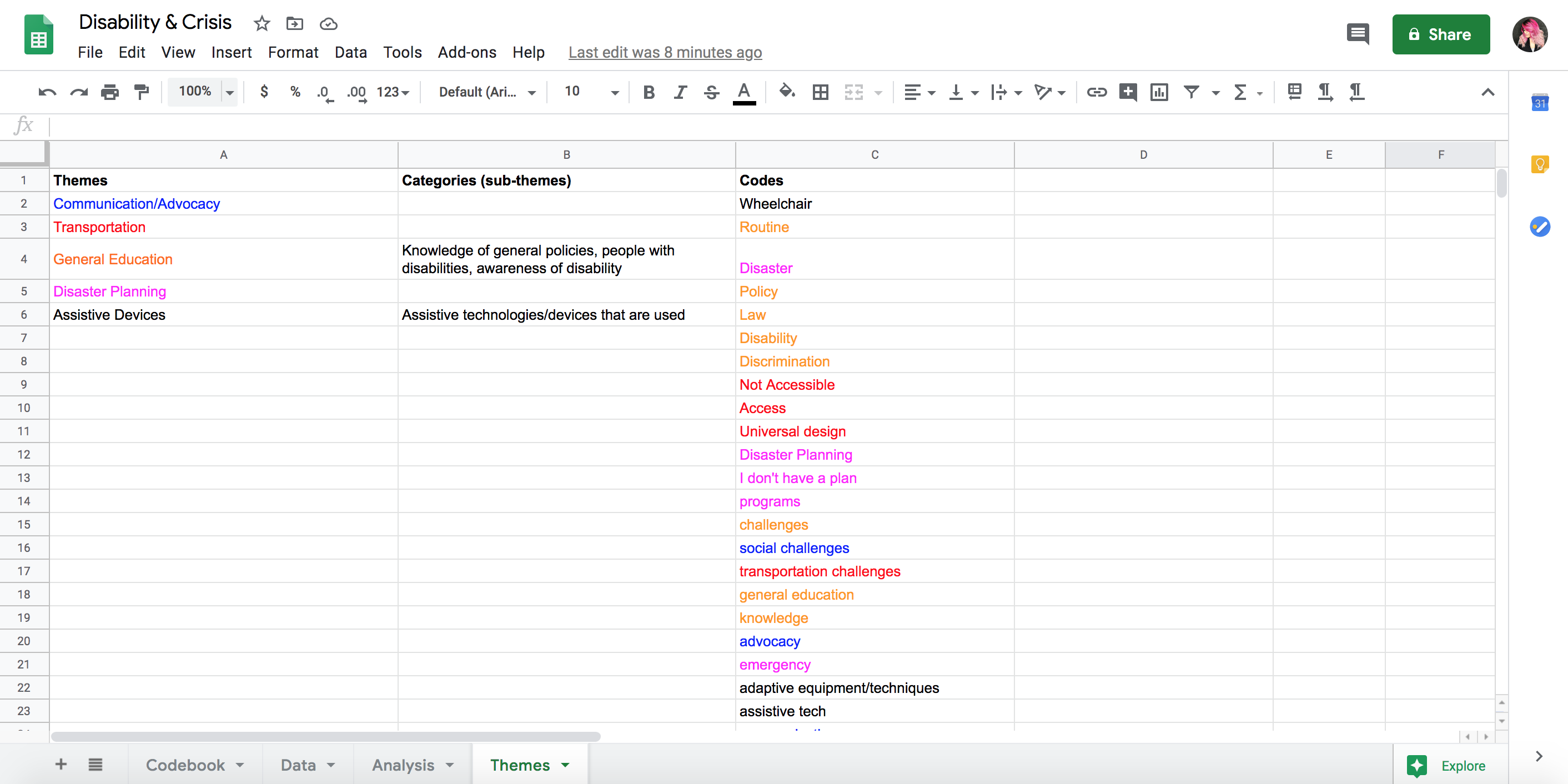Select the Paint format tool
The image size is (1568, 784).
click(141, 92)
